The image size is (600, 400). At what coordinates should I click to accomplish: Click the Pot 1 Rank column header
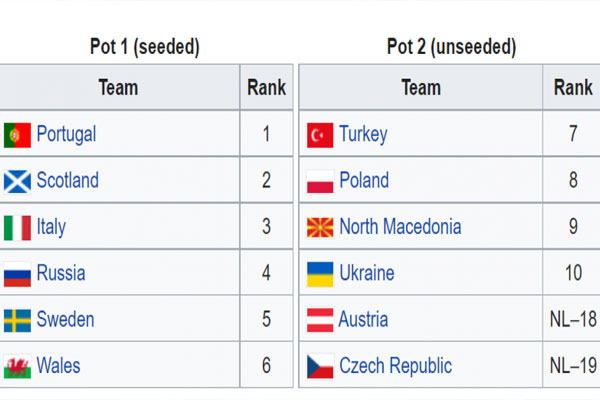(x=267, y=87)
